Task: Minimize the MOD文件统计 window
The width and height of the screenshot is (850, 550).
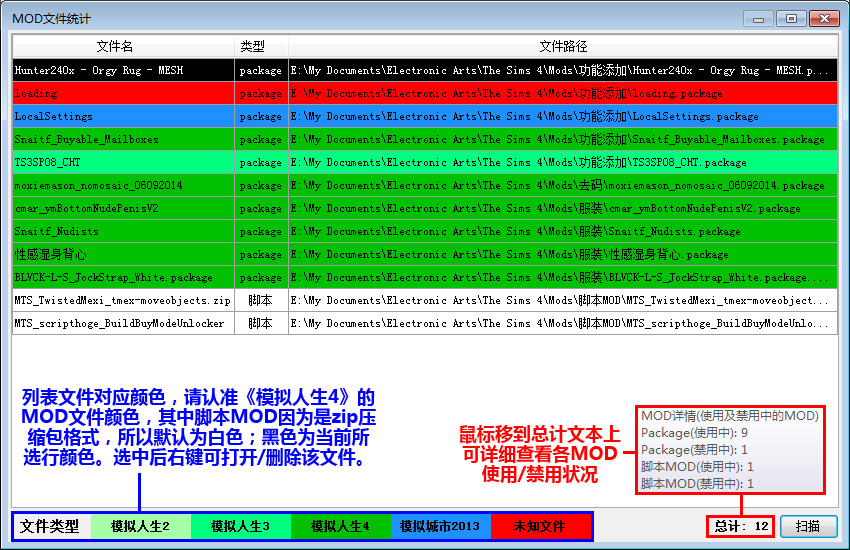Action: click(762, 18)
